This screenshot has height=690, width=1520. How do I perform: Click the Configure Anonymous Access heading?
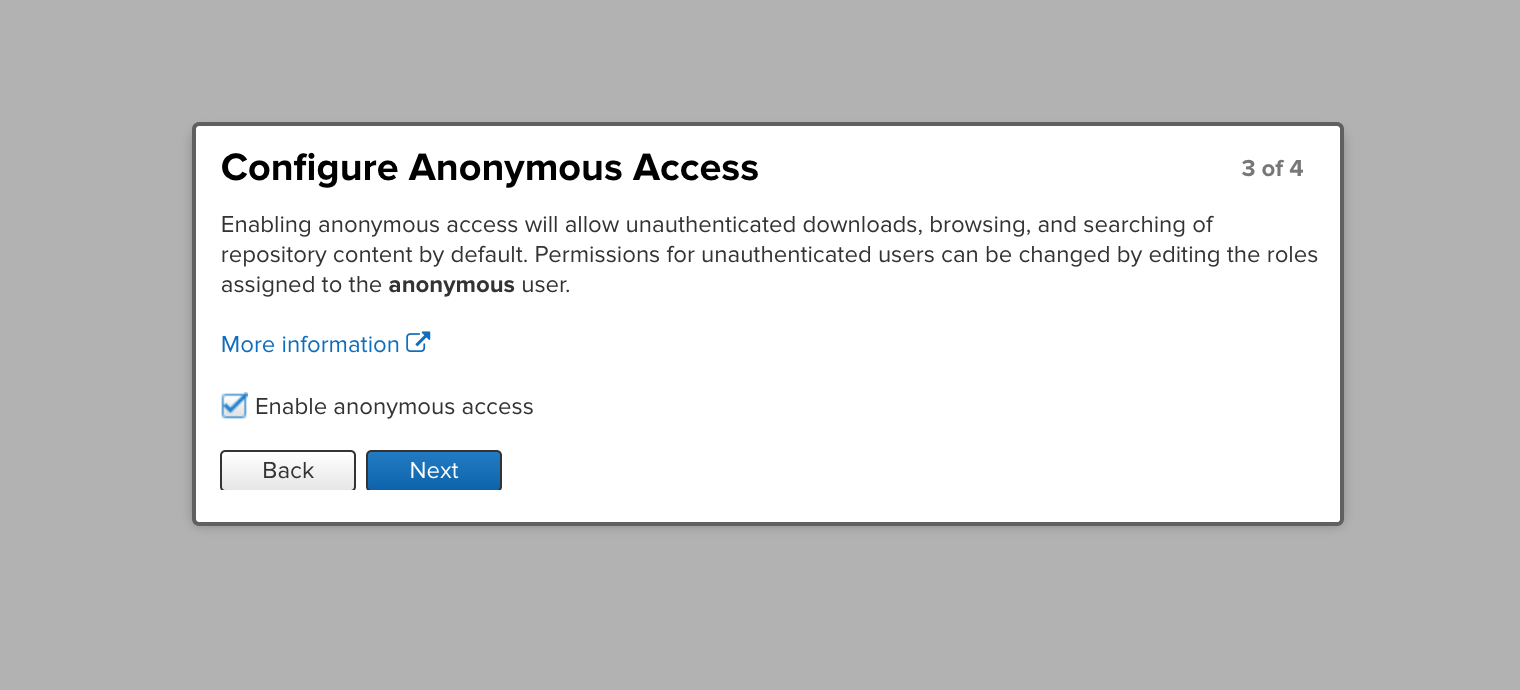(x=489, y=167)
